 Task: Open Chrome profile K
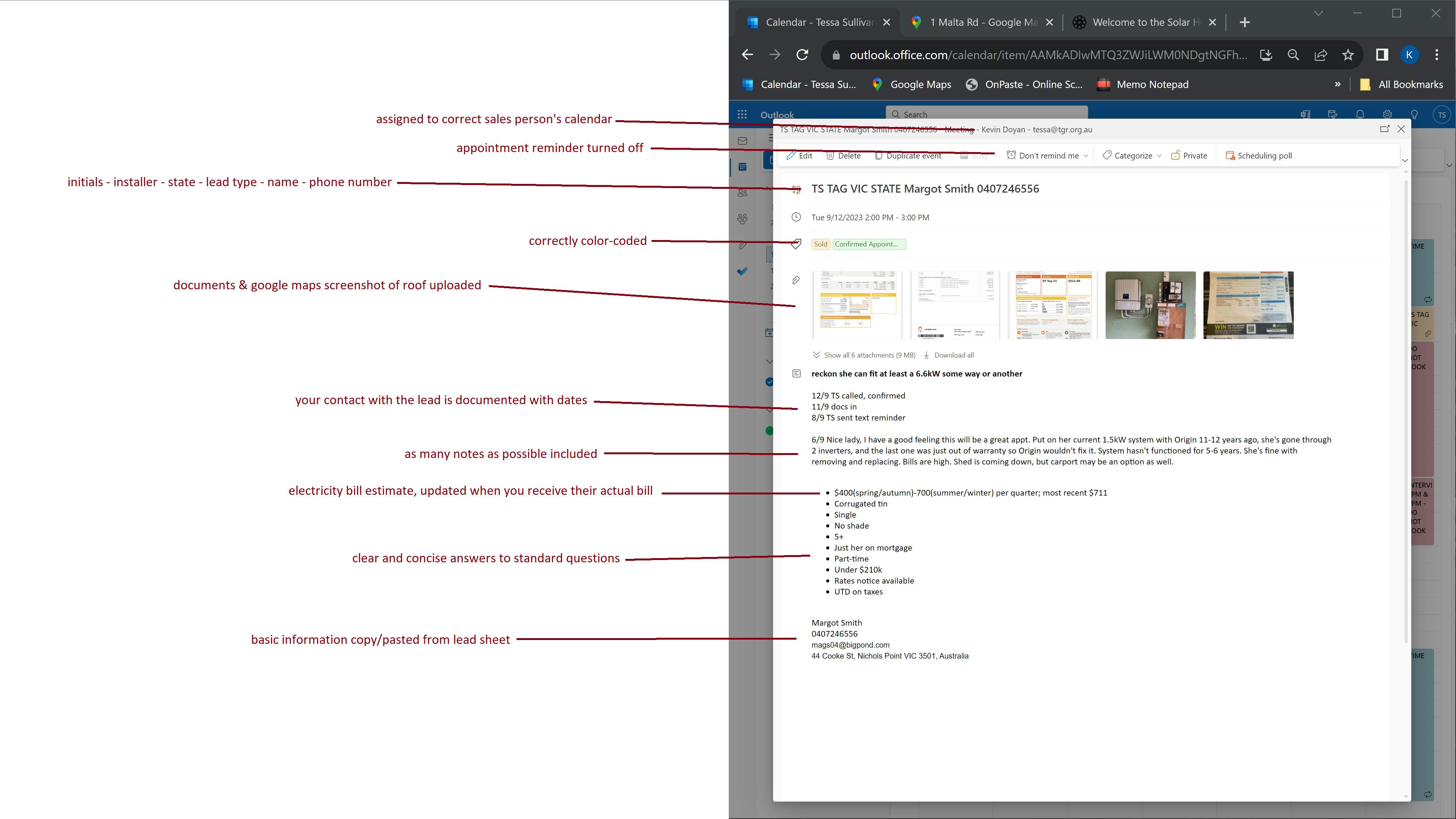[1409, 55]
